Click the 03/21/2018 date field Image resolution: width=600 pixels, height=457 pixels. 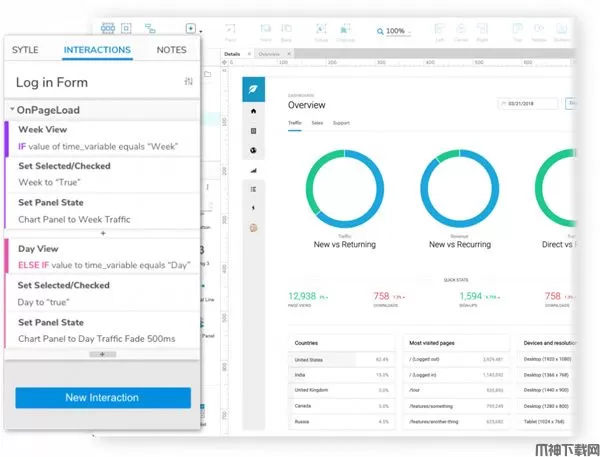(x=527, y=103)
